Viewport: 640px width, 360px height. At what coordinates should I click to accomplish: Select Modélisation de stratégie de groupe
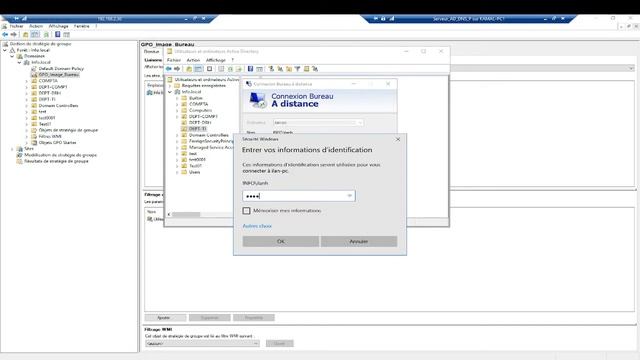tap(60, 155)
